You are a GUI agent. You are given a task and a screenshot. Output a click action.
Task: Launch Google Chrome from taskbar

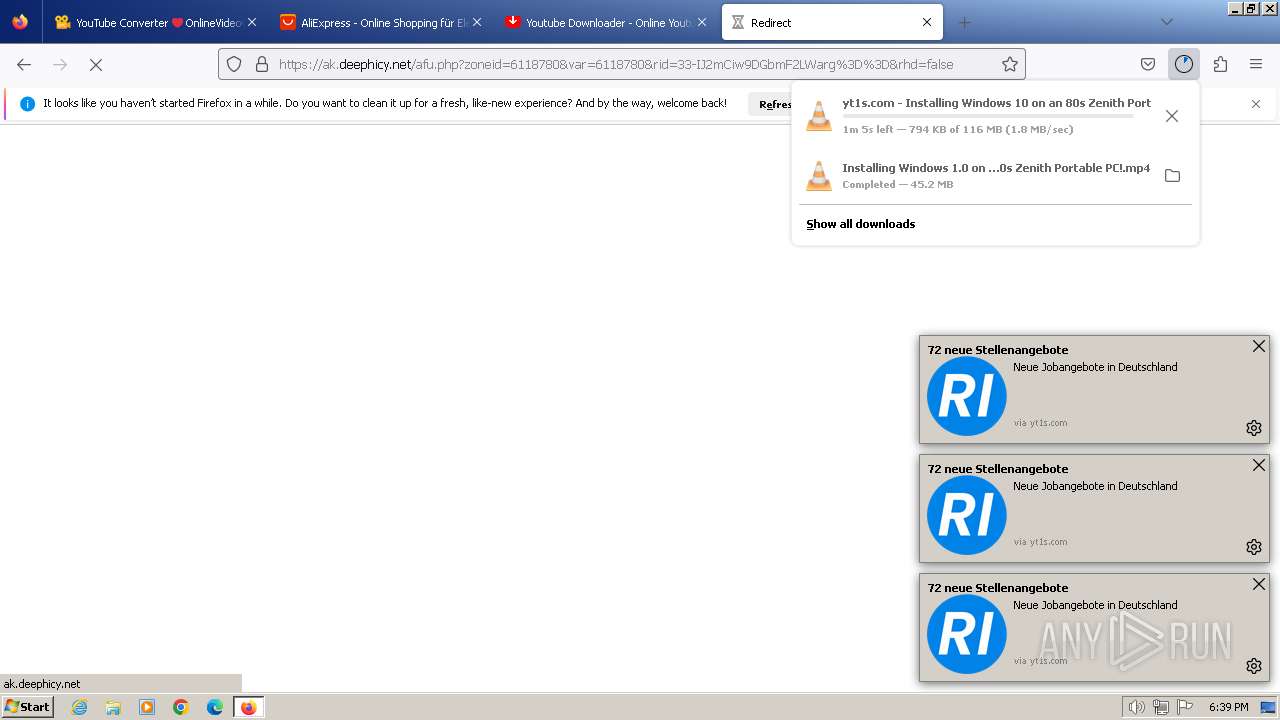pyautogui.click(x=181, y=707)
